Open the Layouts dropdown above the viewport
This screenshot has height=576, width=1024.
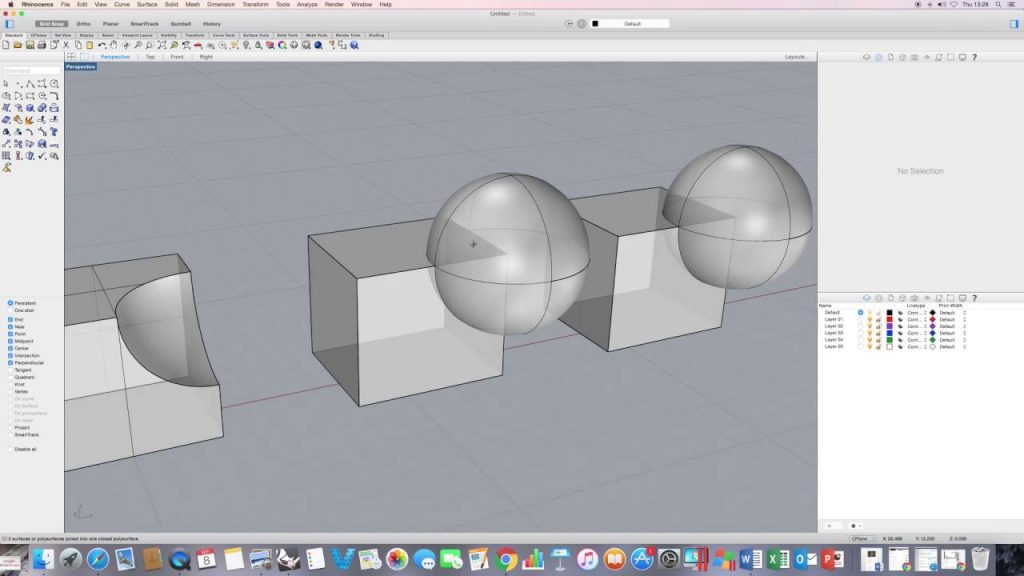click(797, 57)
